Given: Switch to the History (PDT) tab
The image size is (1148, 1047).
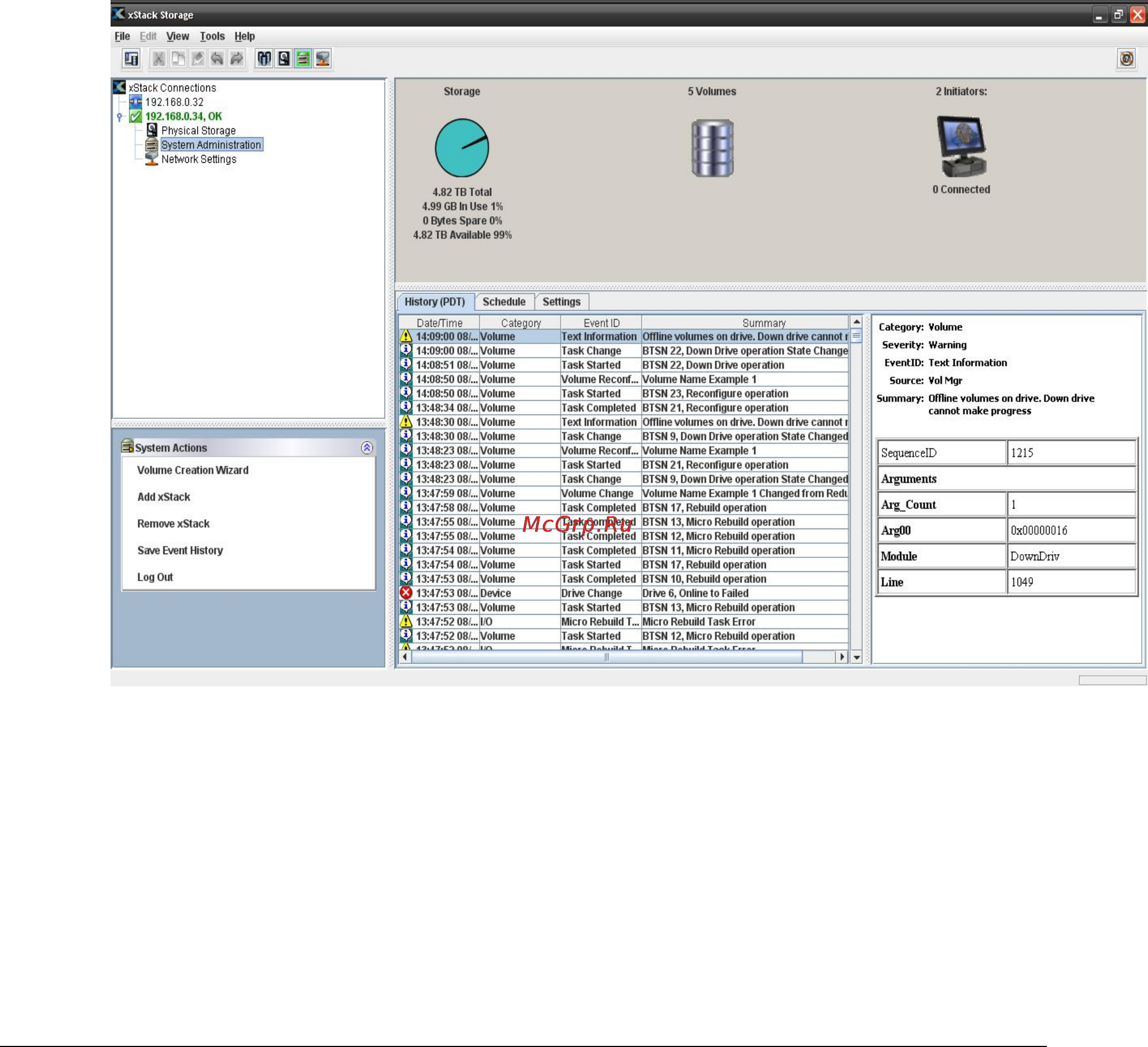Looking at the screenshot, I should (x=435, y=302).
